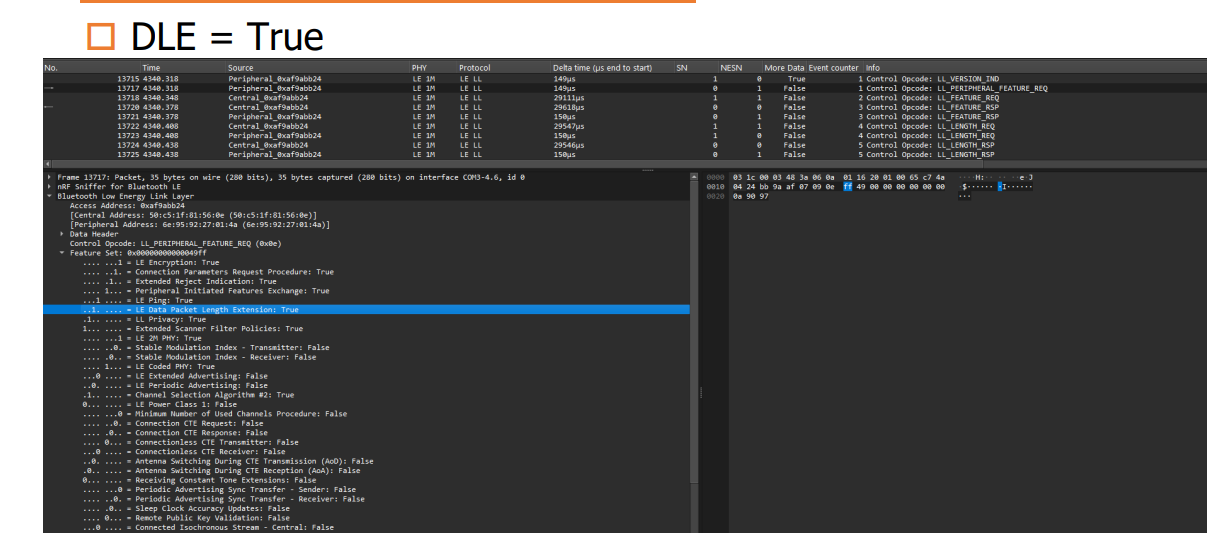Expand the Frame 13717 tree node
This screenshot has width=1207, height=533.
(49, 177)
